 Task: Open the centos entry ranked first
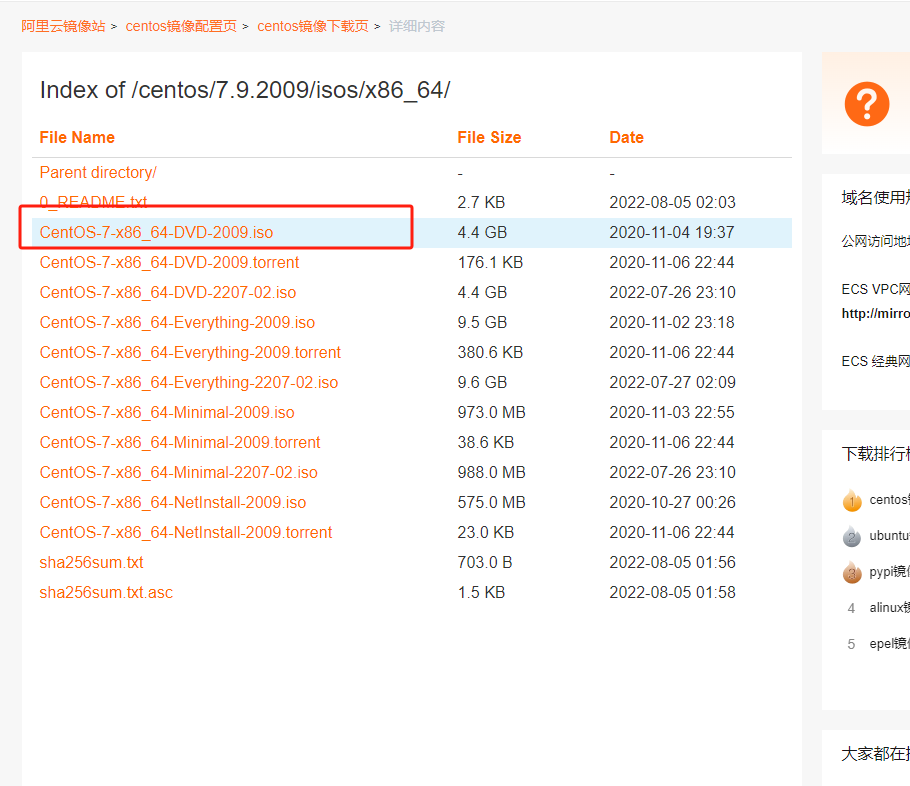tap(889, 500)
